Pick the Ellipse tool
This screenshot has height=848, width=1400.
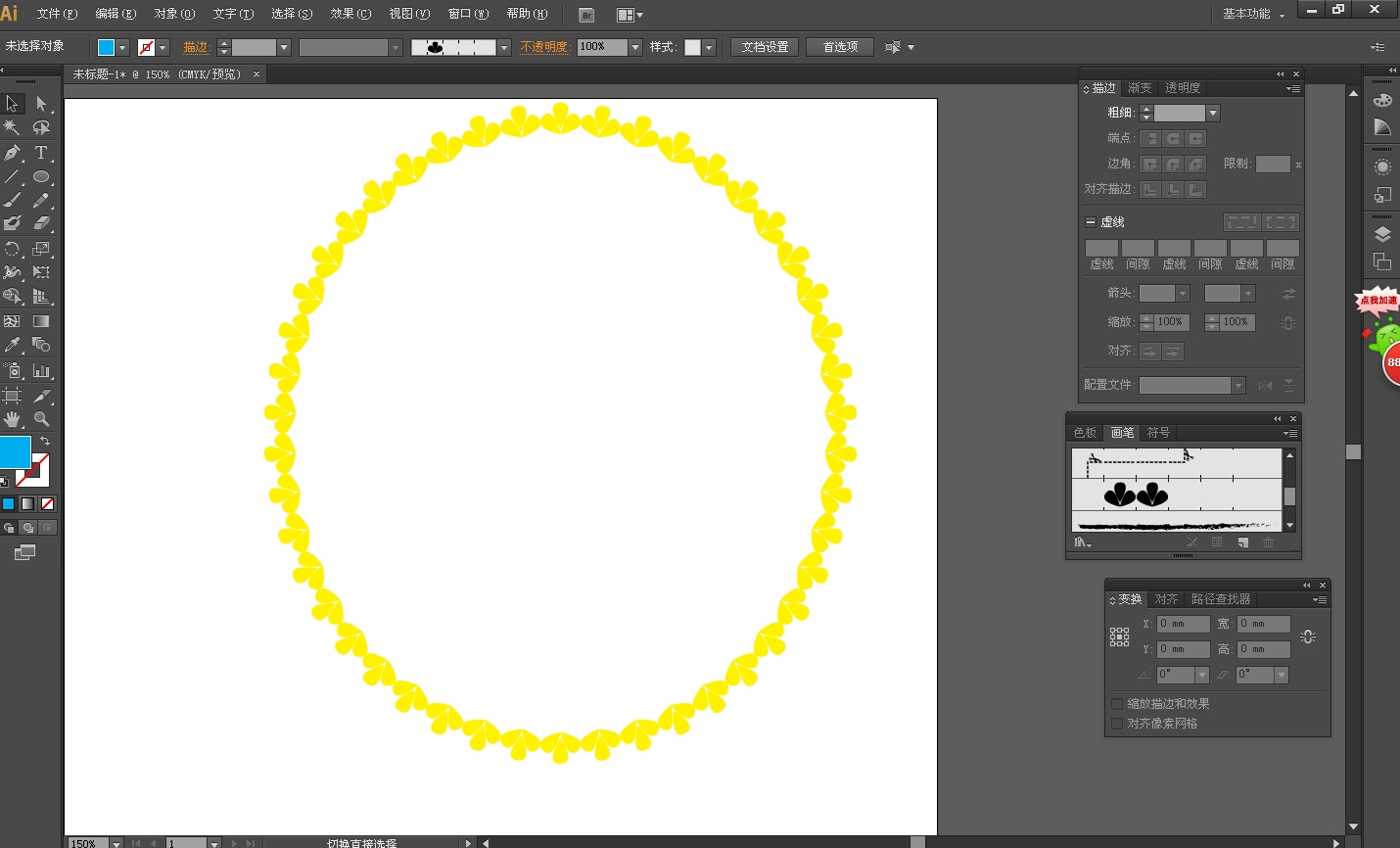pyautogui.click(x=41, y=177)
